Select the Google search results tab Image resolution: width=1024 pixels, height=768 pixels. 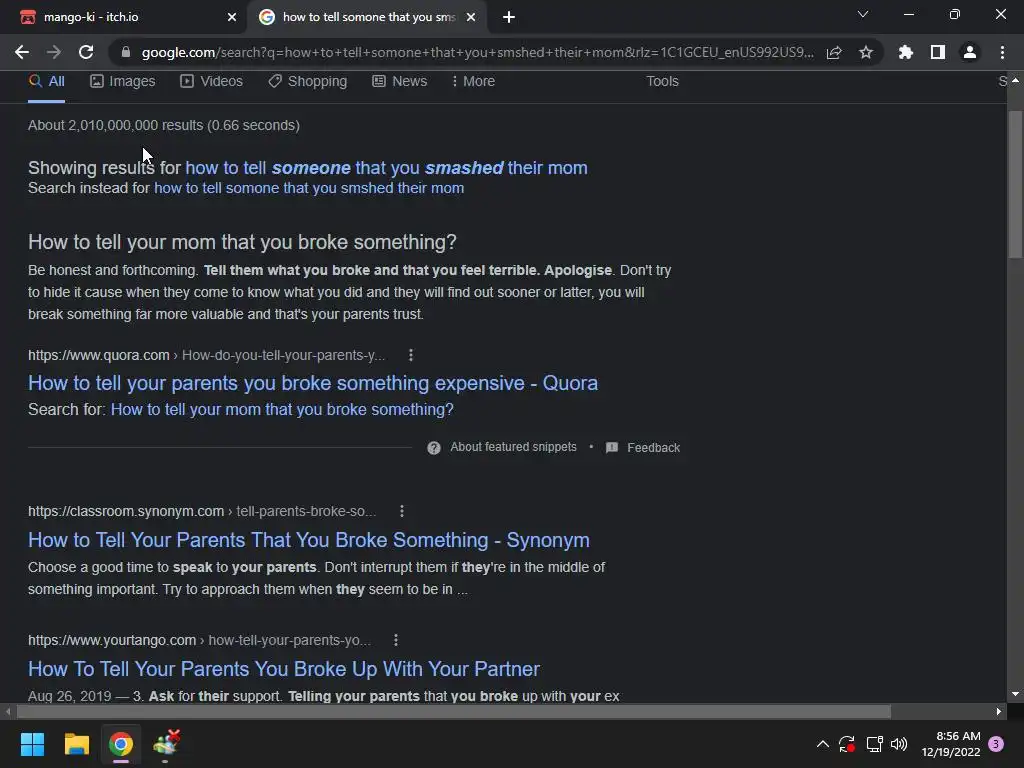368,17
